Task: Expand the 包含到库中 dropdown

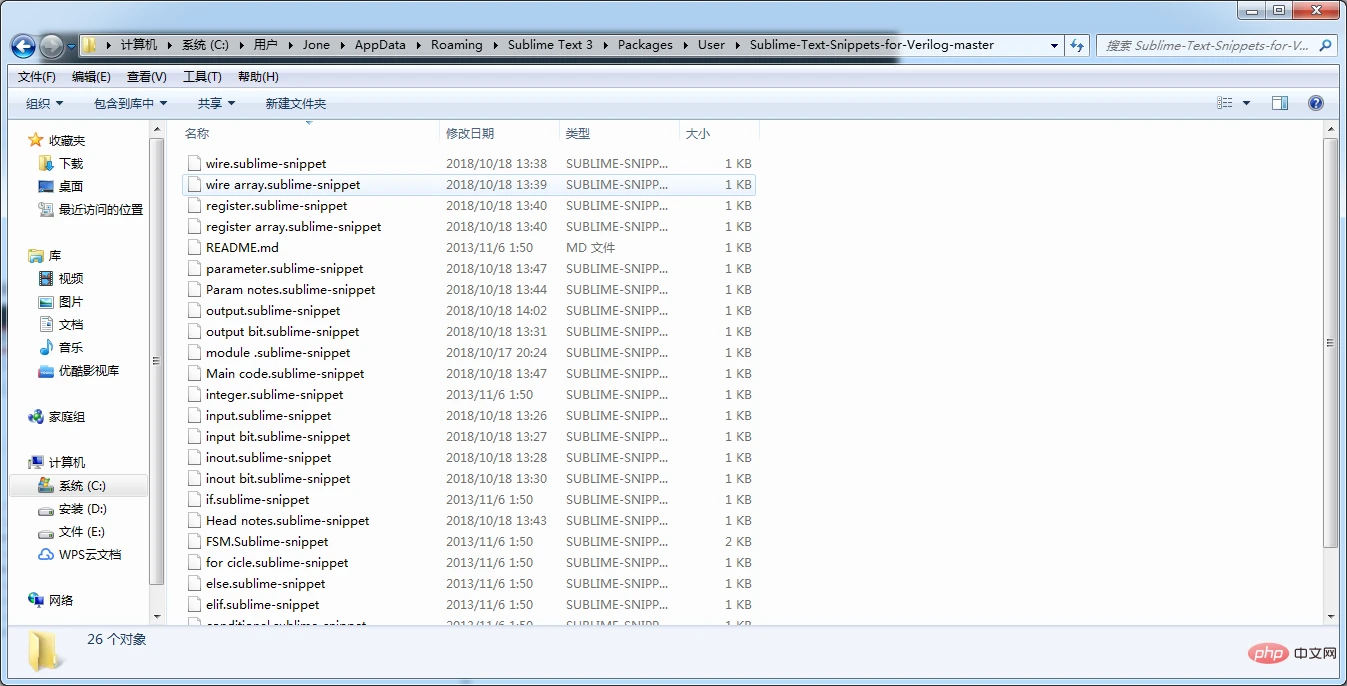Action: coord(130,103)
